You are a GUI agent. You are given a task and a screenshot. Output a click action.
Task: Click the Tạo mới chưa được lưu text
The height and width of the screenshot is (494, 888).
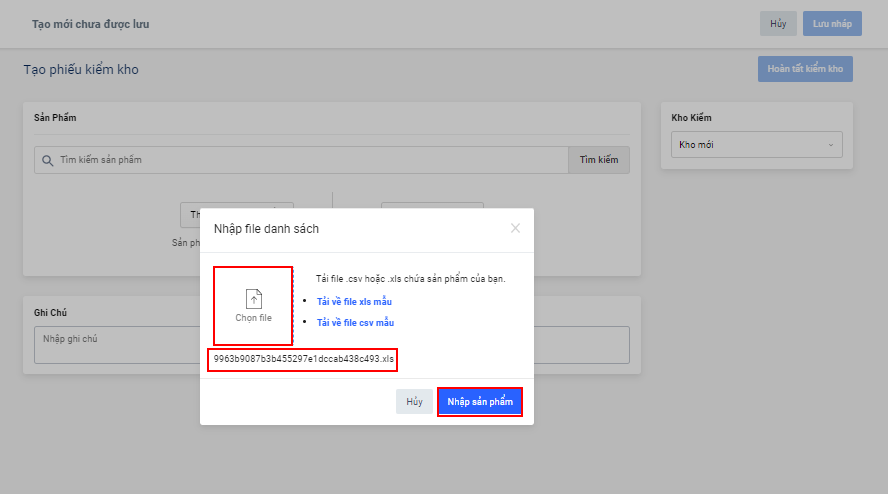click(91, 24)
